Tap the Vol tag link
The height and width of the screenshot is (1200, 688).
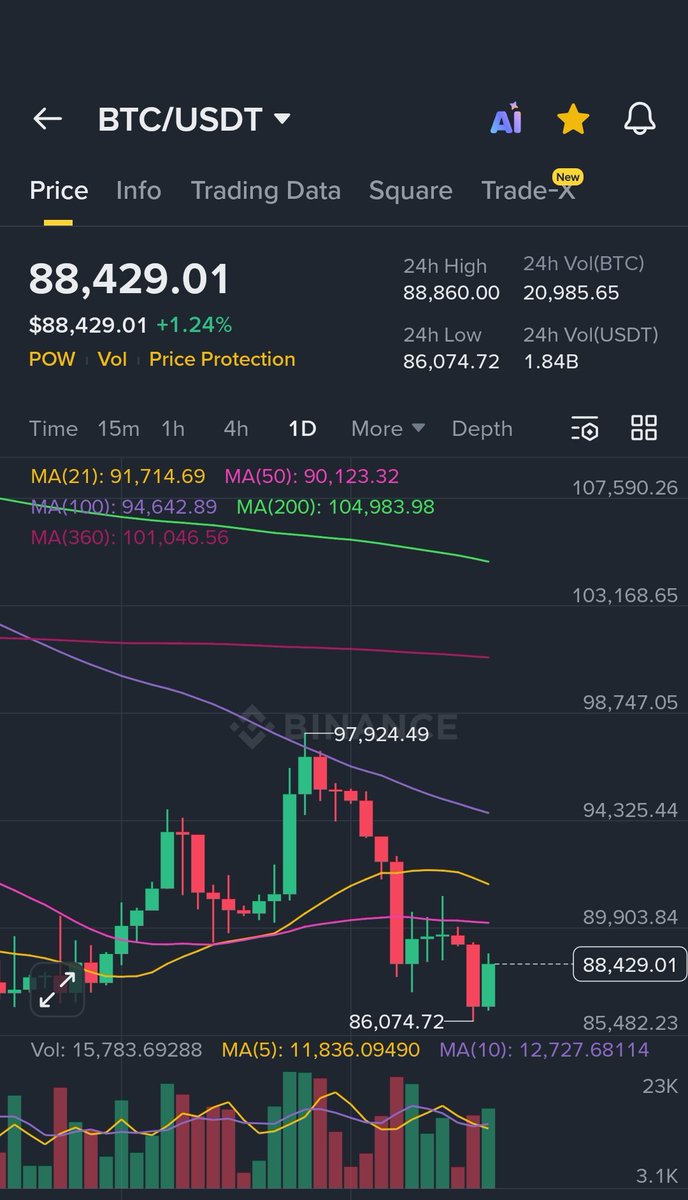tap(112, 359)
